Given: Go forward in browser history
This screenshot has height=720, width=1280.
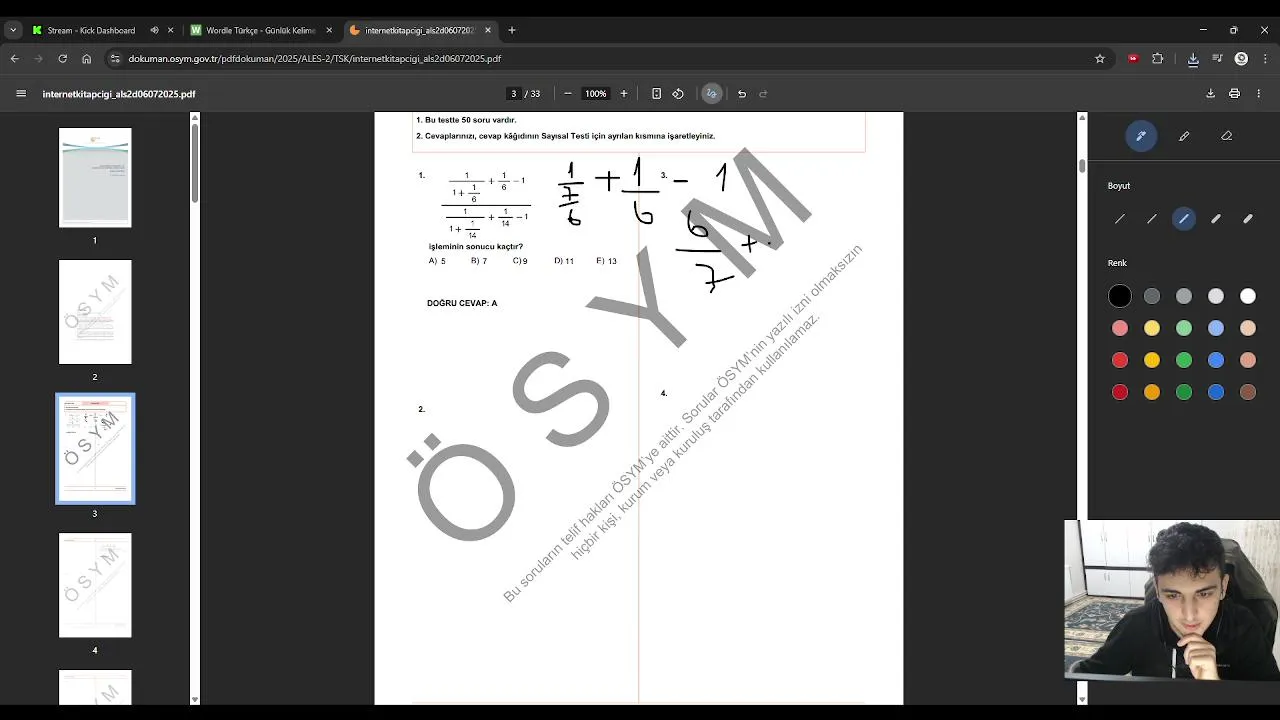Looking at the screenshot, I should pyautogui.click(x=38, y=59).
